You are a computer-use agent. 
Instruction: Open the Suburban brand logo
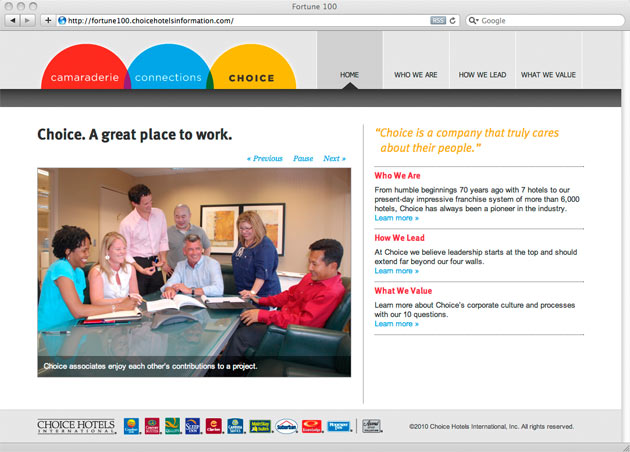coord(286,426)
